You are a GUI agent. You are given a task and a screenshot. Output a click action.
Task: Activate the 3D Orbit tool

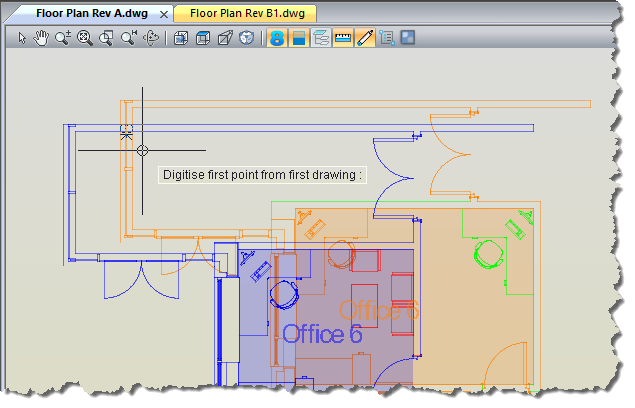coord(151,38)
